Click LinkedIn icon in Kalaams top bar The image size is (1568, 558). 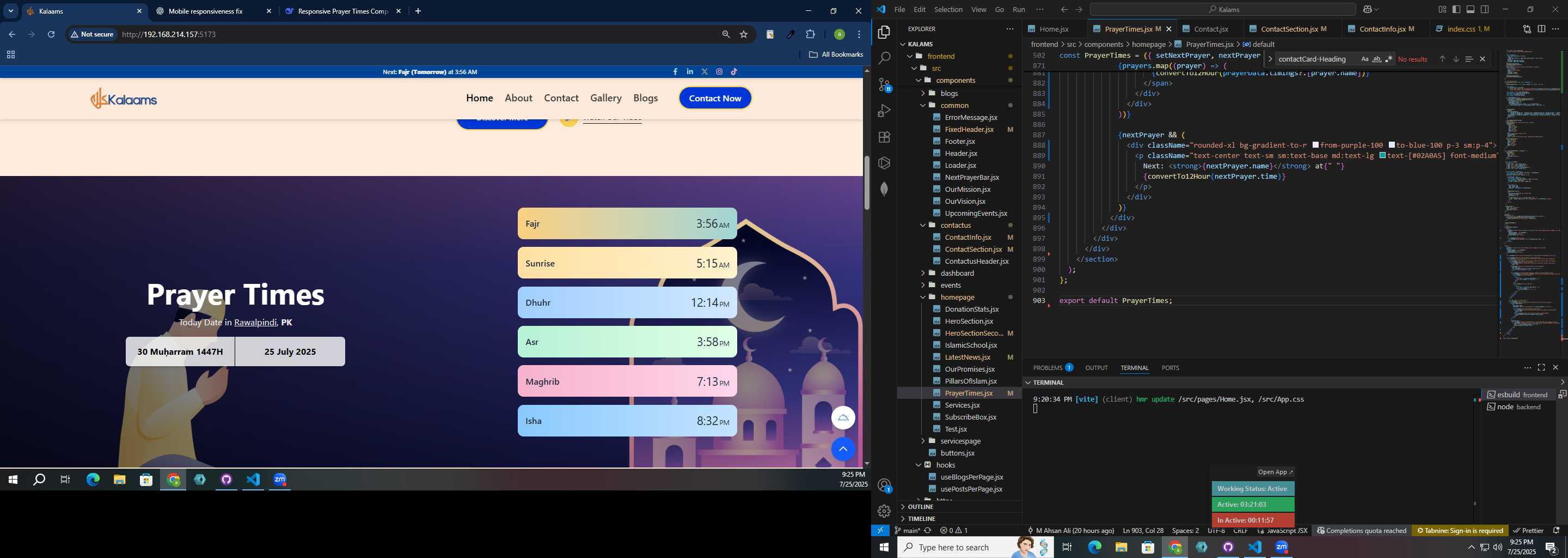pyautogui.click(x=690, y=72)
